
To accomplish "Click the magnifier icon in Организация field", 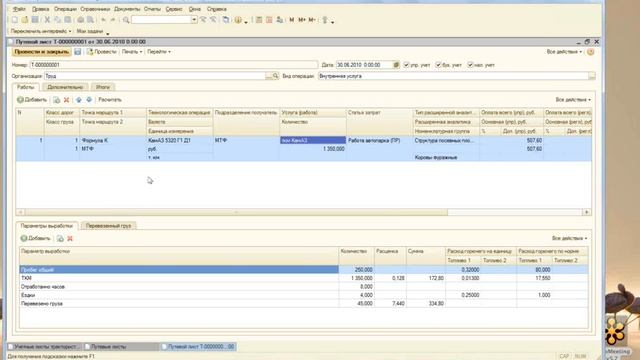I will pyautogui.click(x=276, y=76).
